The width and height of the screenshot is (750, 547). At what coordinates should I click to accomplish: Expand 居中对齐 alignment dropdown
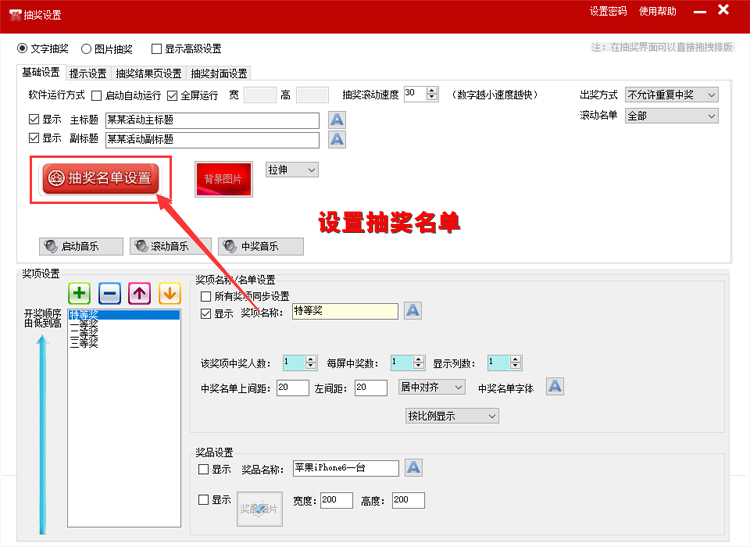pyautogui.click(x=431, y=387)
